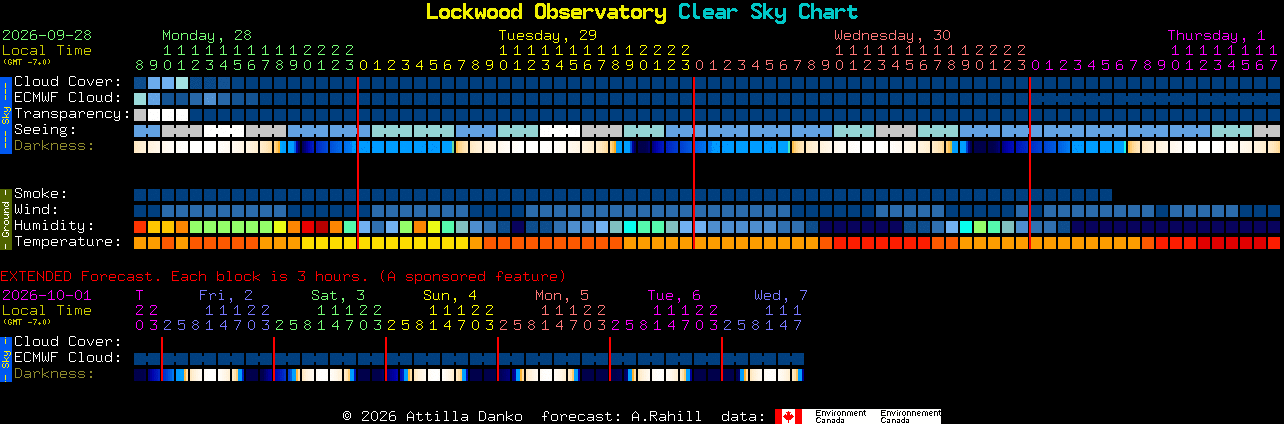Click the lower extended forecast Sky sidebar label
Image resolution: width=1284 pixels, height=424 pixels.
pos(5,358)
